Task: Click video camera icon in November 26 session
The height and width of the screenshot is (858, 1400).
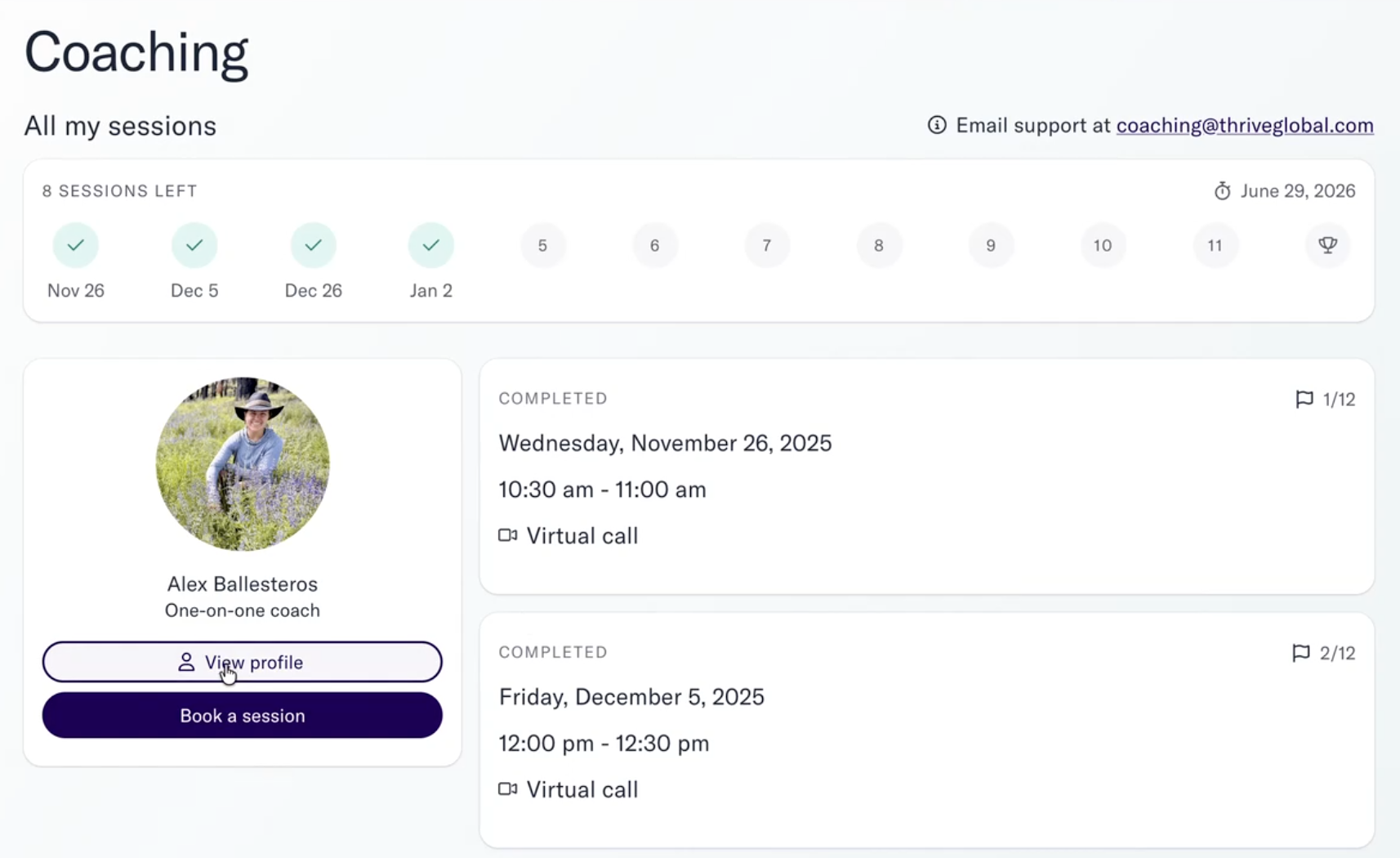Action: click(508, 535)
